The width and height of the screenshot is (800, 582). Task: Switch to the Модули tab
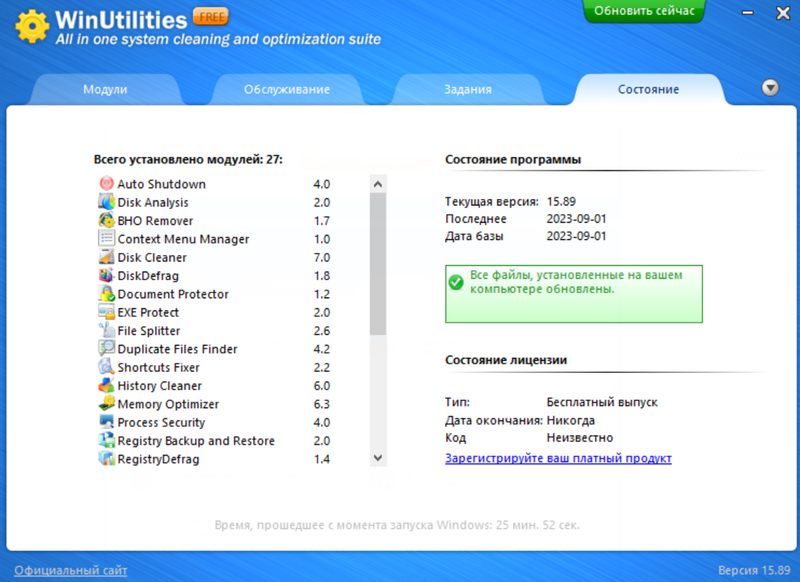[105, 89]
